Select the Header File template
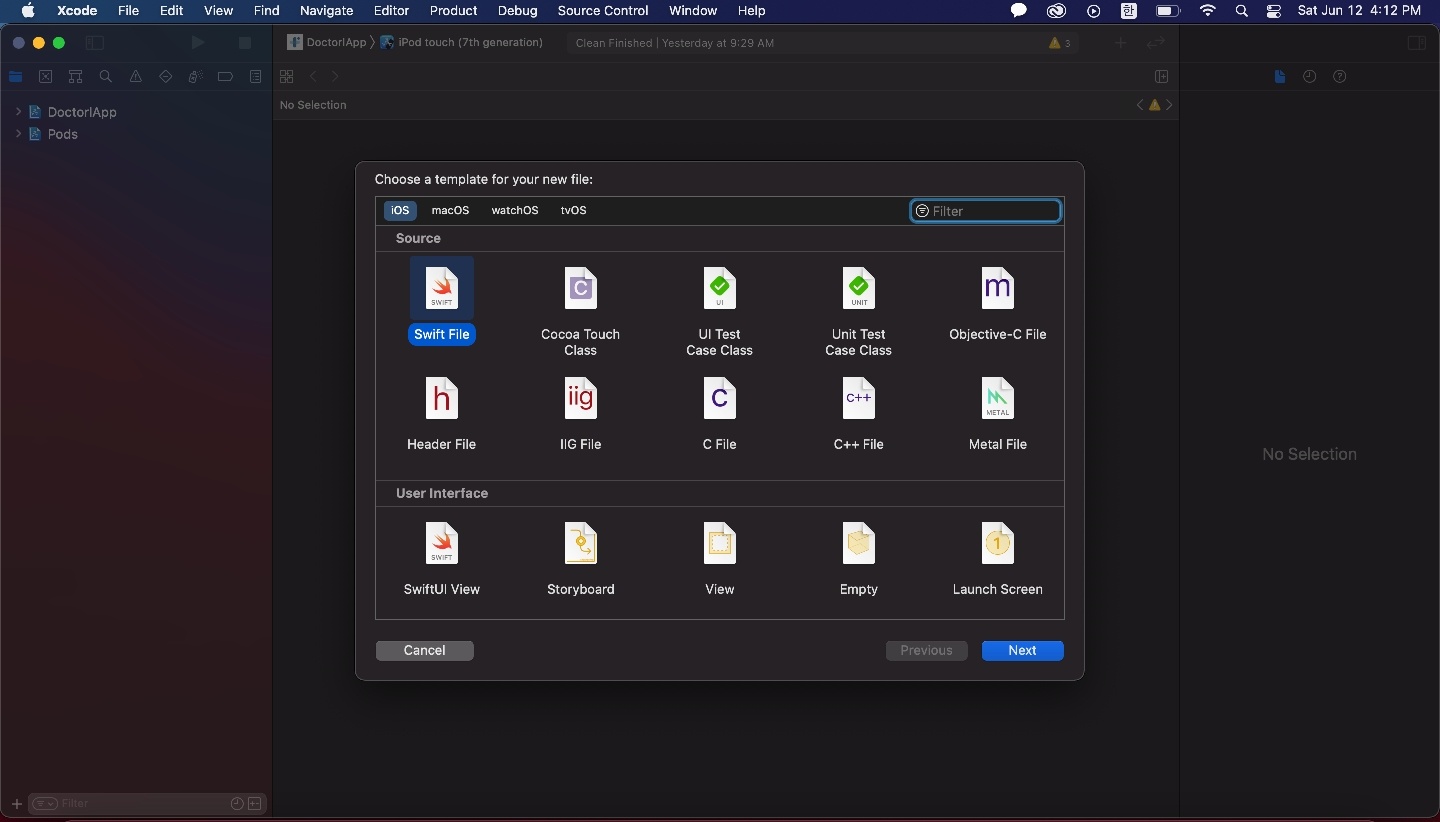The width and height of the screenshot is (1440, 822). tap(441, 414)
